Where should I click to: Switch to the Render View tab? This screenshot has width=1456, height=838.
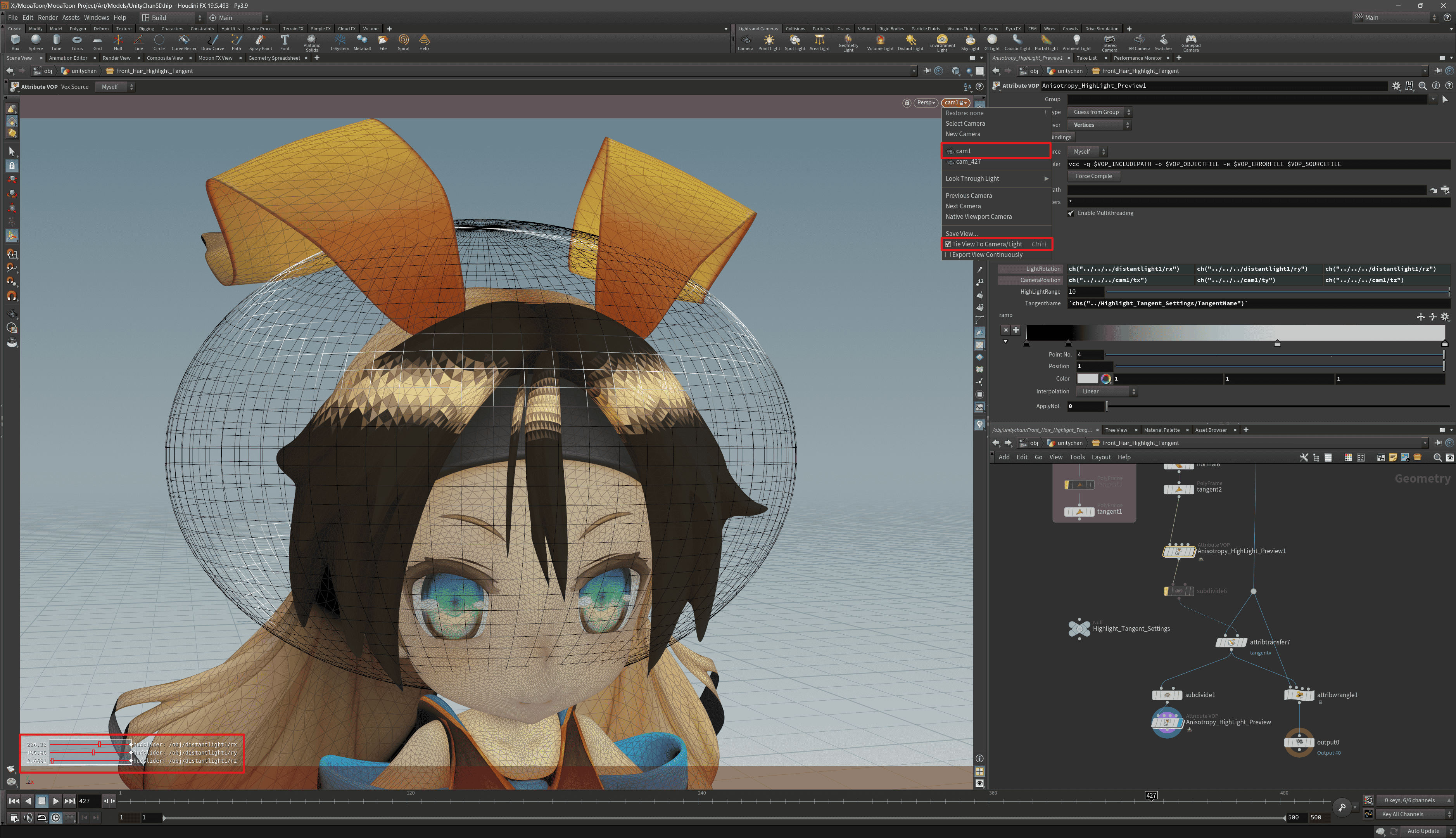coord(116,57)
